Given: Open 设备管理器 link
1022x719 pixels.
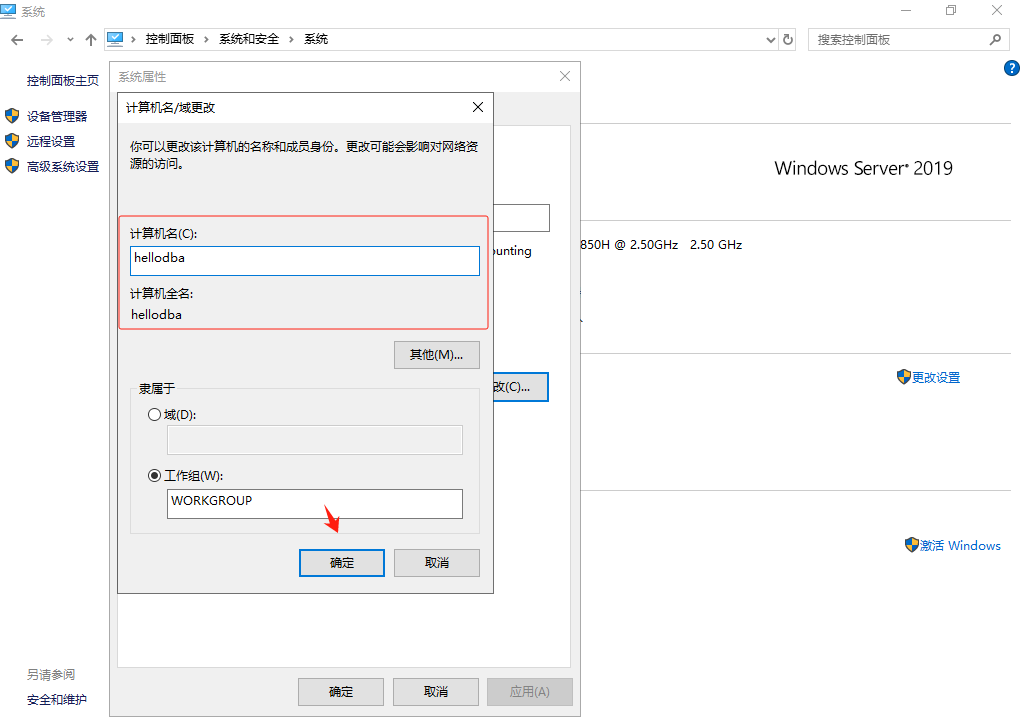Looking at the screenshot, I should [57, 117].
